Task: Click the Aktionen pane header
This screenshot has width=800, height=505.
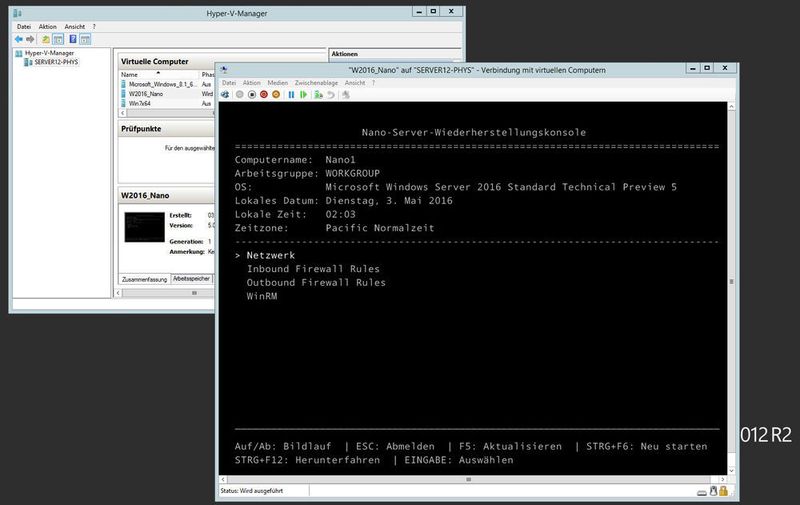Action: 394,54
